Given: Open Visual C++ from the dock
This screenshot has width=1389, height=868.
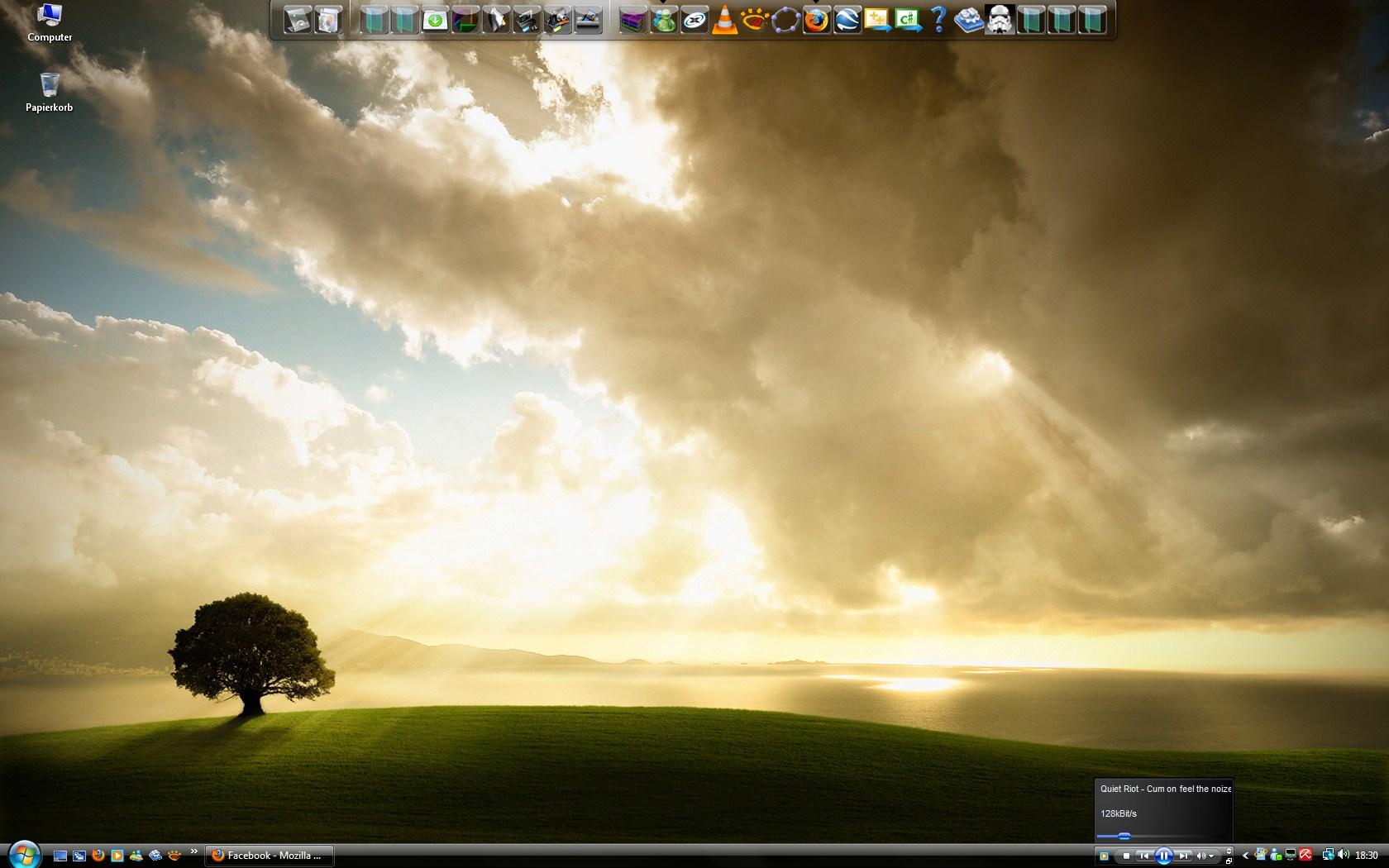Looking at the screenshot, I should tap(877, 20).
